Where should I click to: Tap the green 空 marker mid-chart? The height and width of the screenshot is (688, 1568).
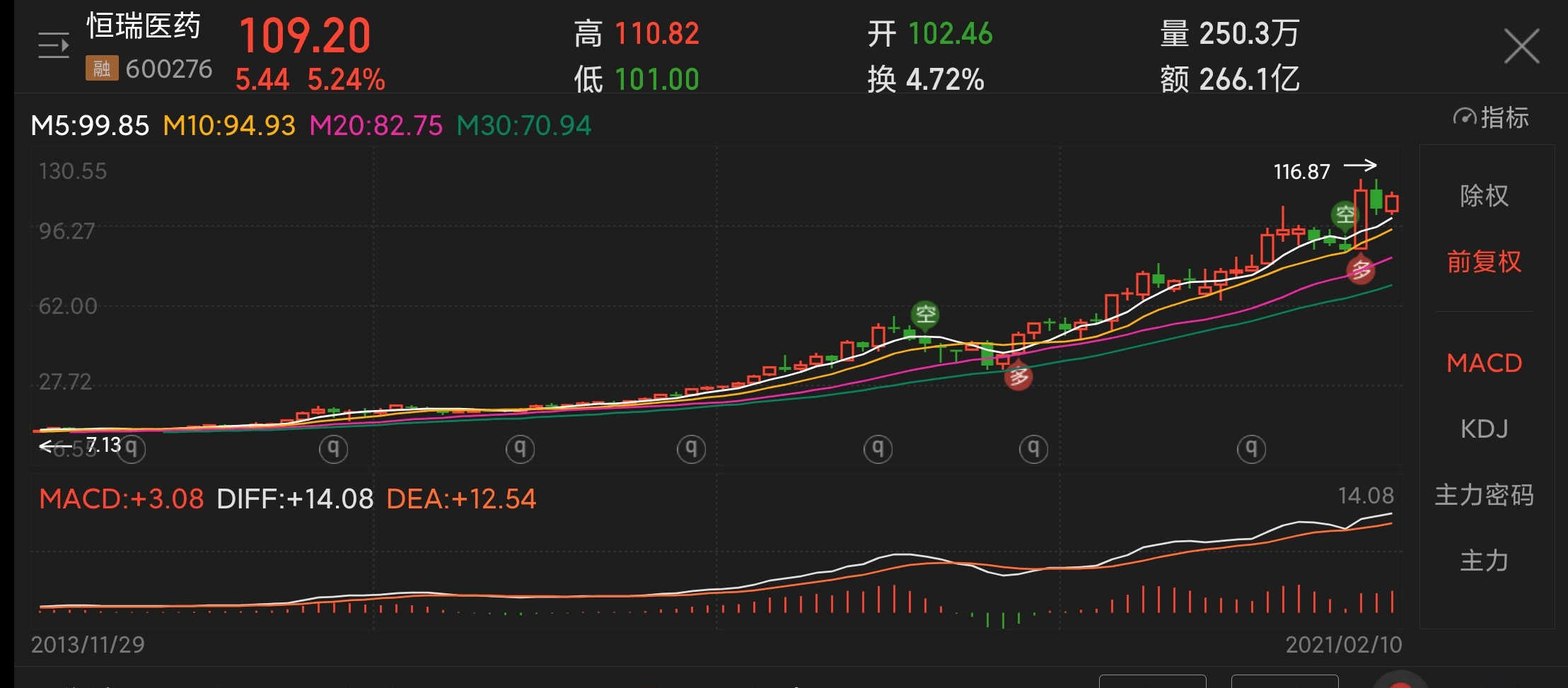pos(925,314)
